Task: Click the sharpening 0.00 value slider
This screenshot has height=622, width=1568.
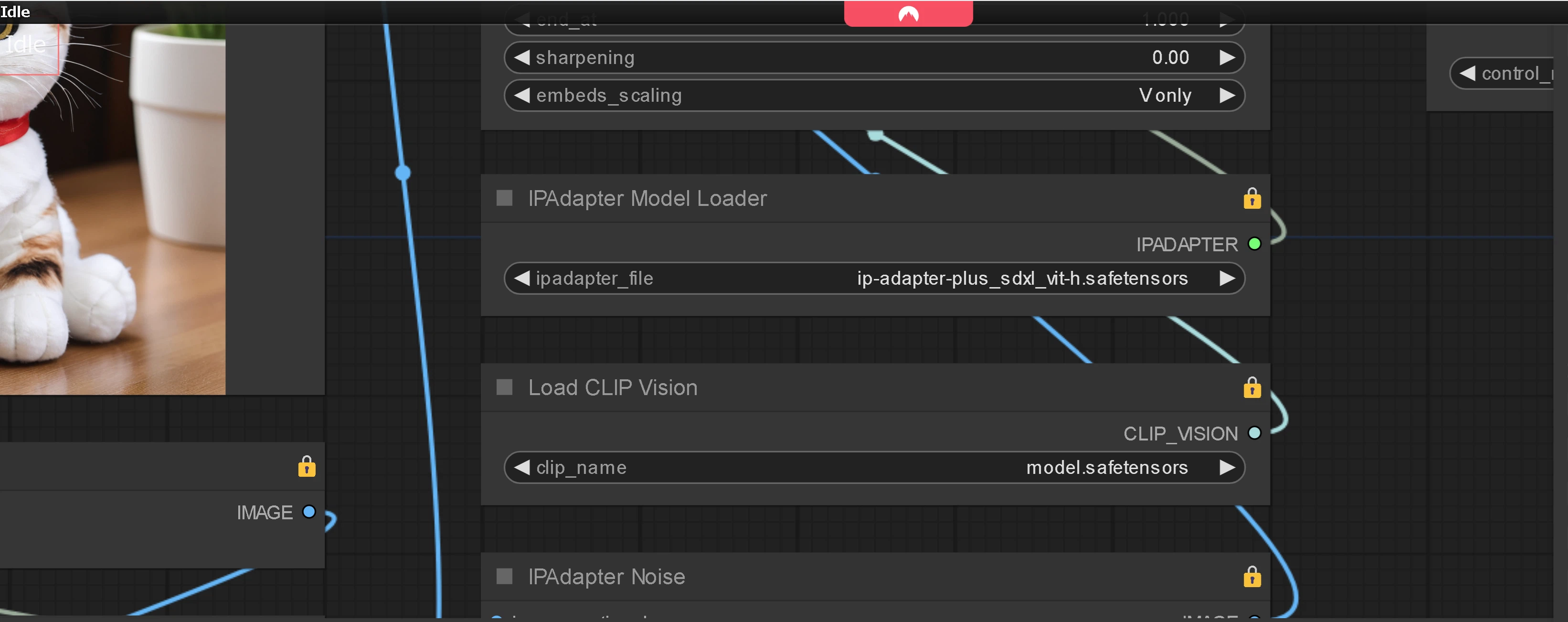Action: pos(874,58)
